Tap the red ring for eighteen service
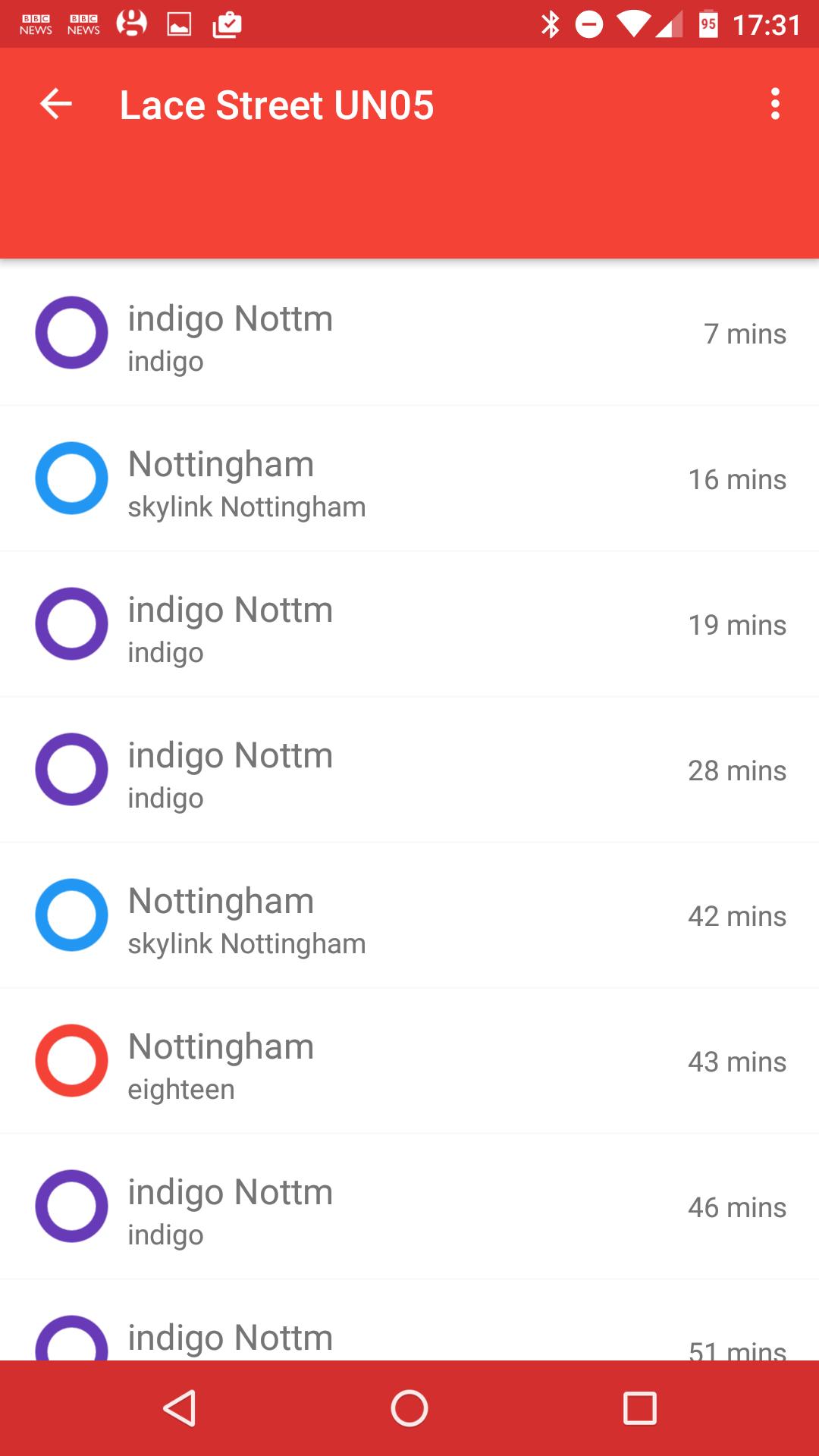The height and width of the screenshot is (1456, 819). [72, 1061]
